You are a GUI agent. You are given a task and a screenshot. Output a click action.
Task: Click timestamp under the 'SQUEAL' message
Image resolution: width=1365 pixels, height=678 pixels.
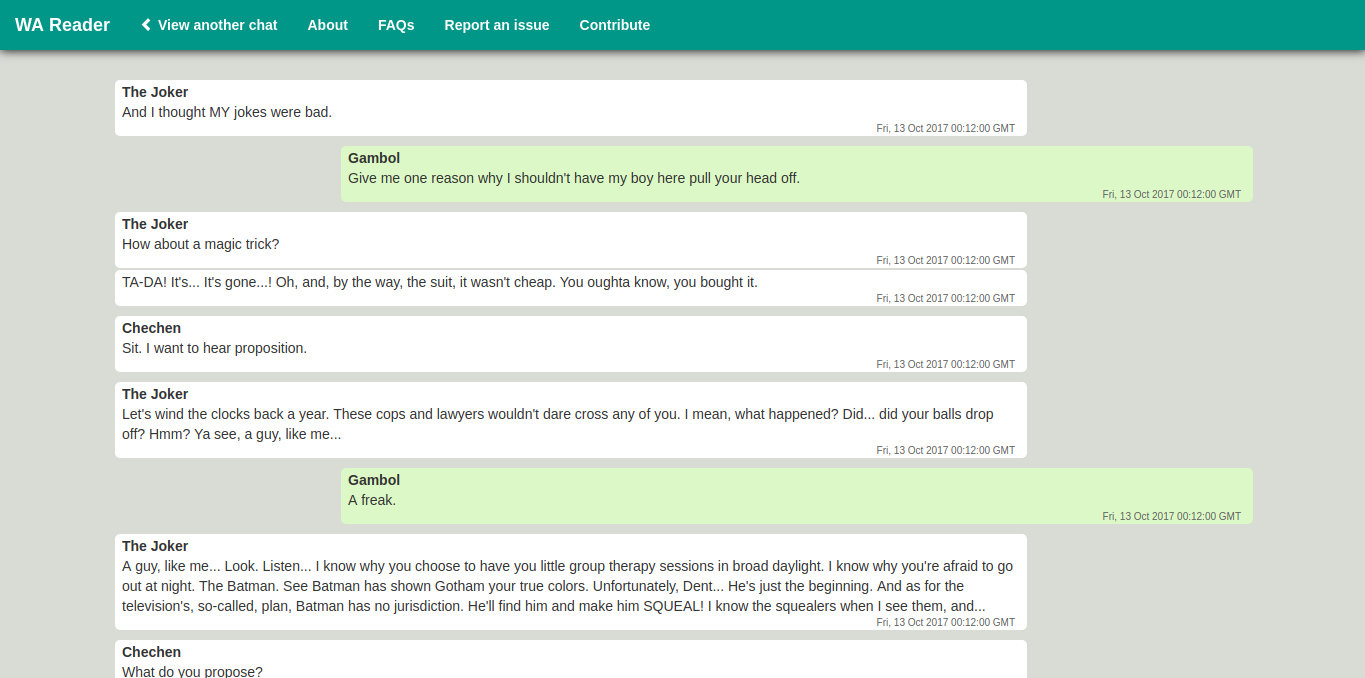945,622
